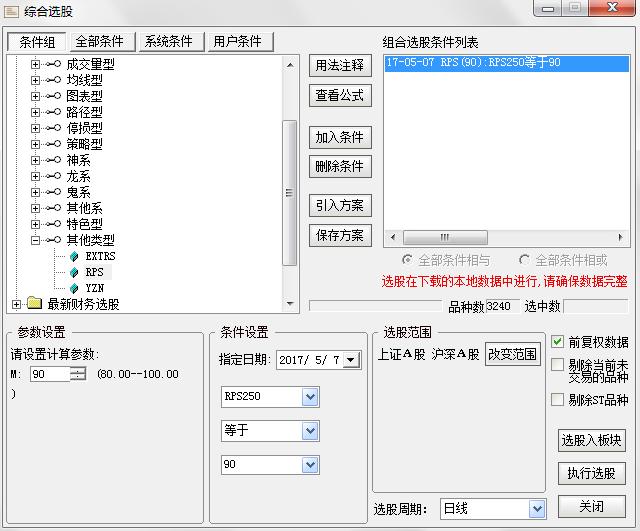Click the 综合选股 window title icon
This screenshot has width=640, height=531.
coord(11,11)
